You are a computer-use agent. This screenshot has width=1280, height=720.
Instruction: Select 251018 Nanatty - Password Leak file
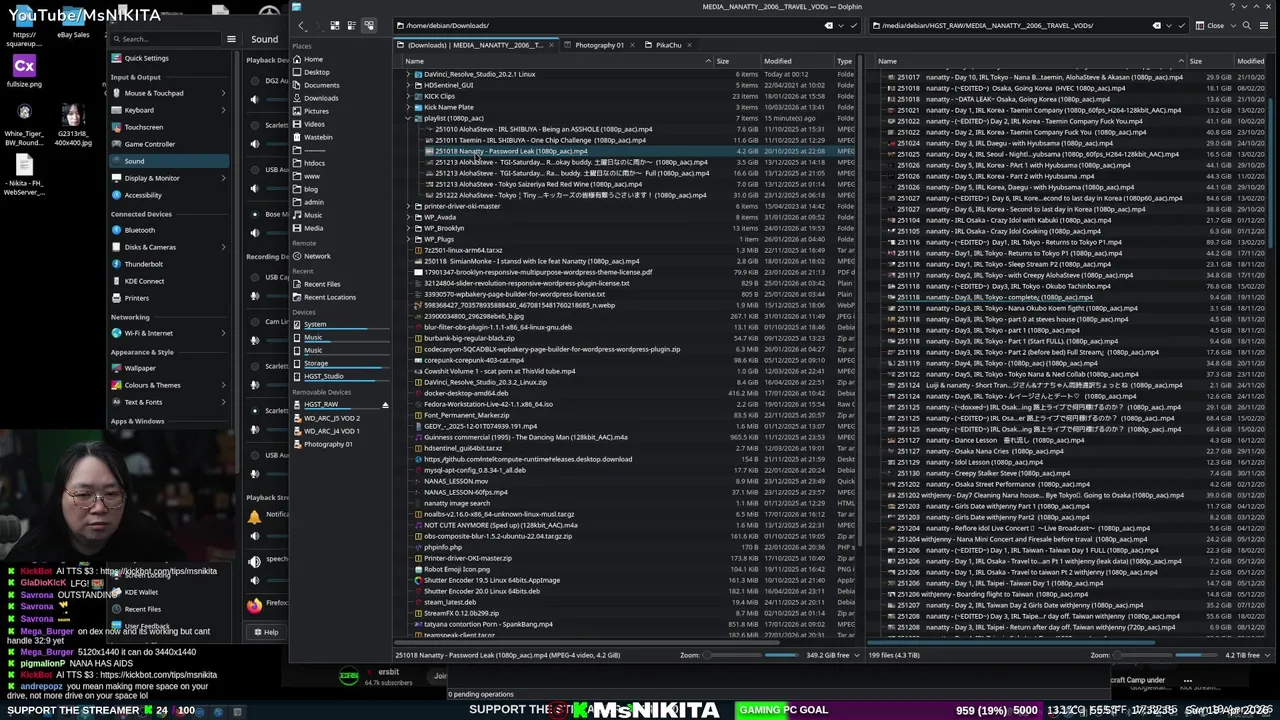tap(510, 151)
